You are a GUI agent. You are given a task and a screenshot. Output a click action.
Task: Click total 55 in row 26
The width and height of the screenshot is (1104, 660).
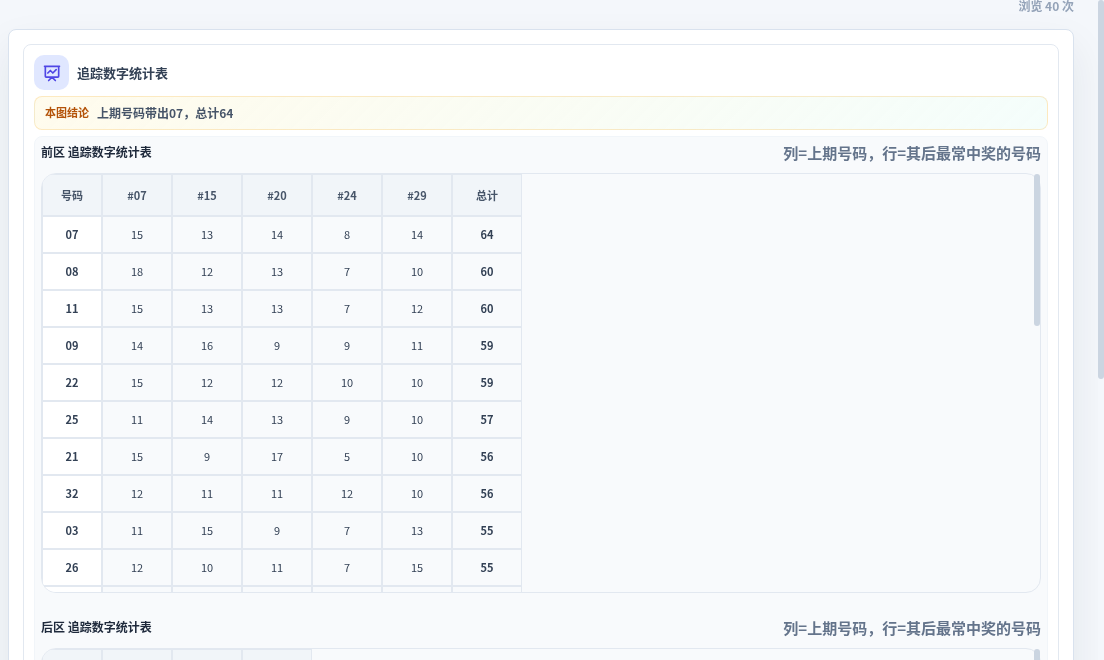coord(487,568)
